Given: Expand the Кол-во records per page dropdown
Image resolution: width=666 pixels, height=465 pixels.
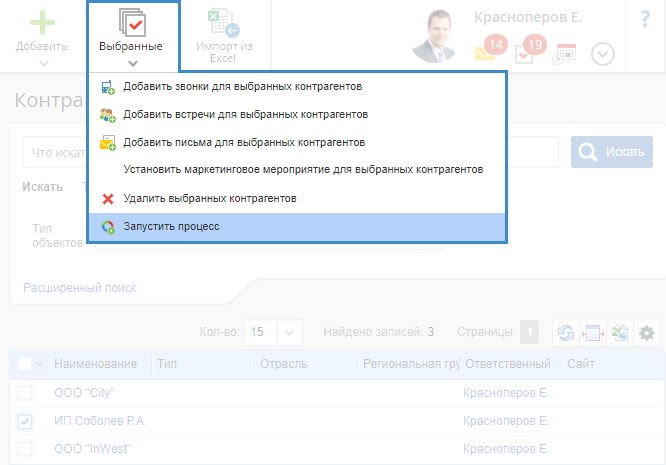Looking at the screenshot, I should 290,332.
